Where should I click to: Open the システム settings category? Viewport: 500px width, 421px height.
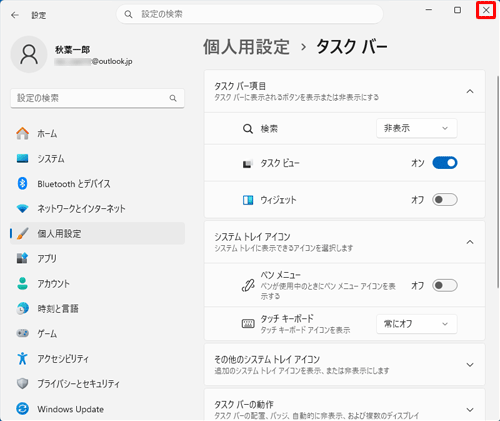click(x=97, y=159)
